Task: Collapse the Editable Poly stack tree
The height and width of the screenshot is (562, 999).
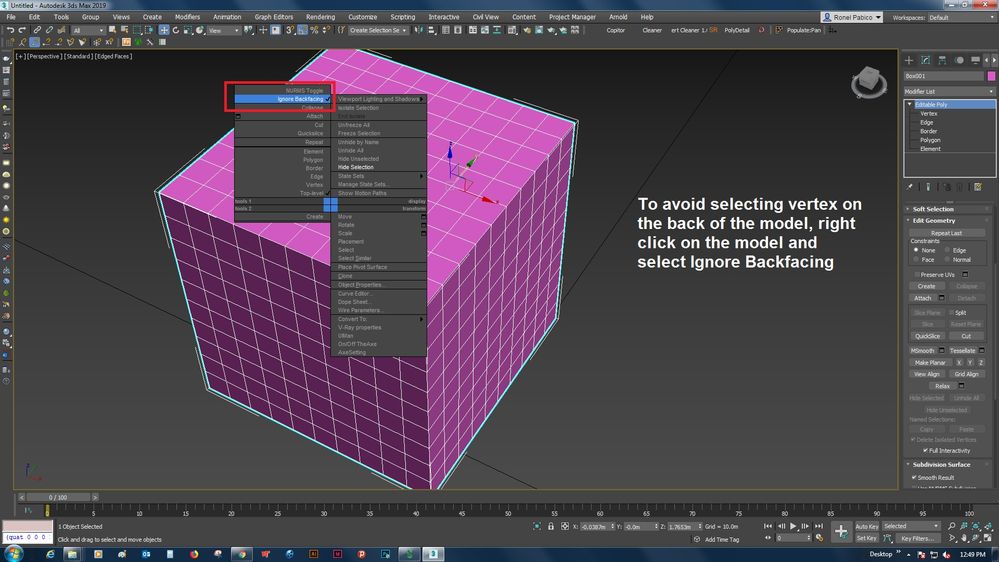Action: 910,104
